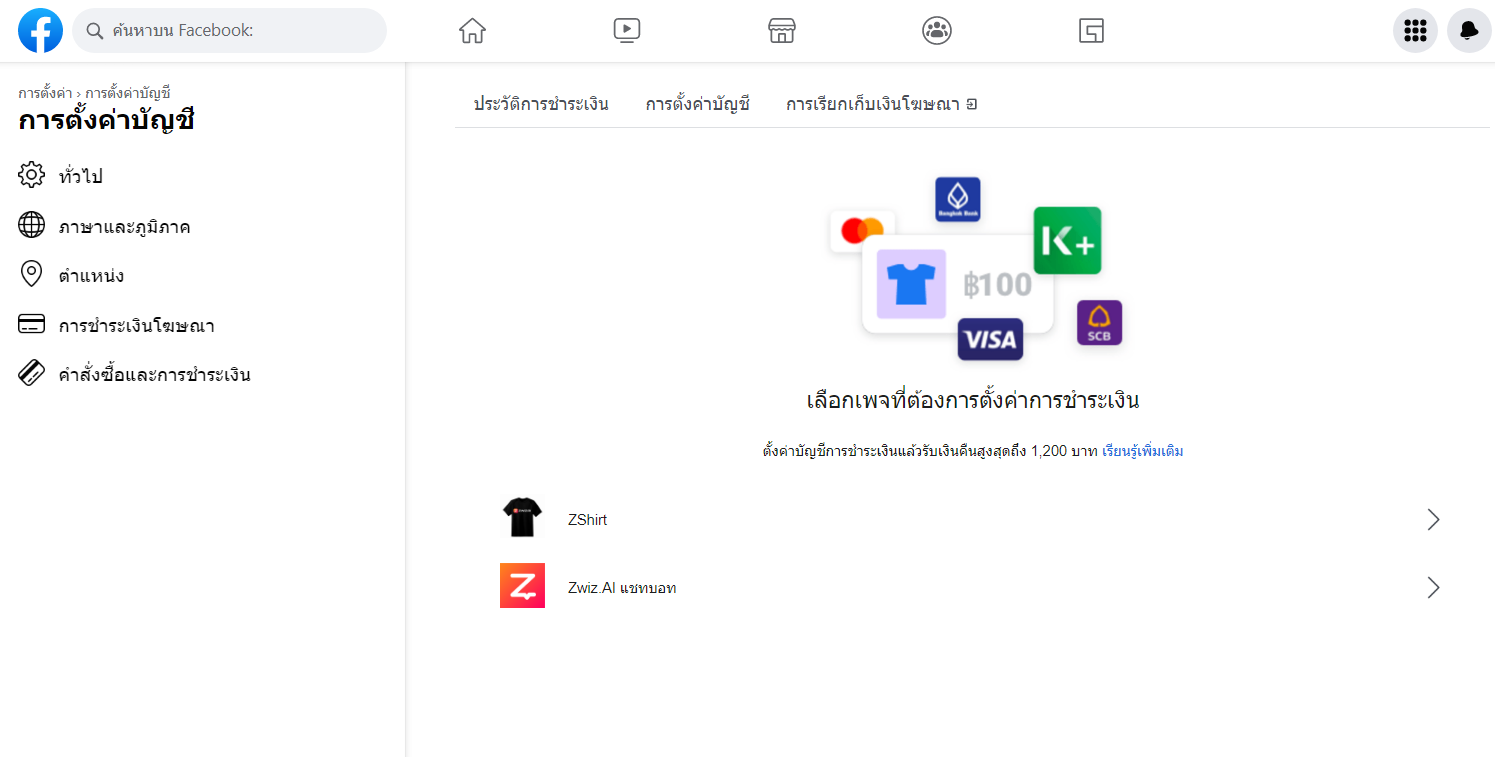This screenshot has height=757, width=1495.
Task: Open the notifications bell
Action: 1468,31
